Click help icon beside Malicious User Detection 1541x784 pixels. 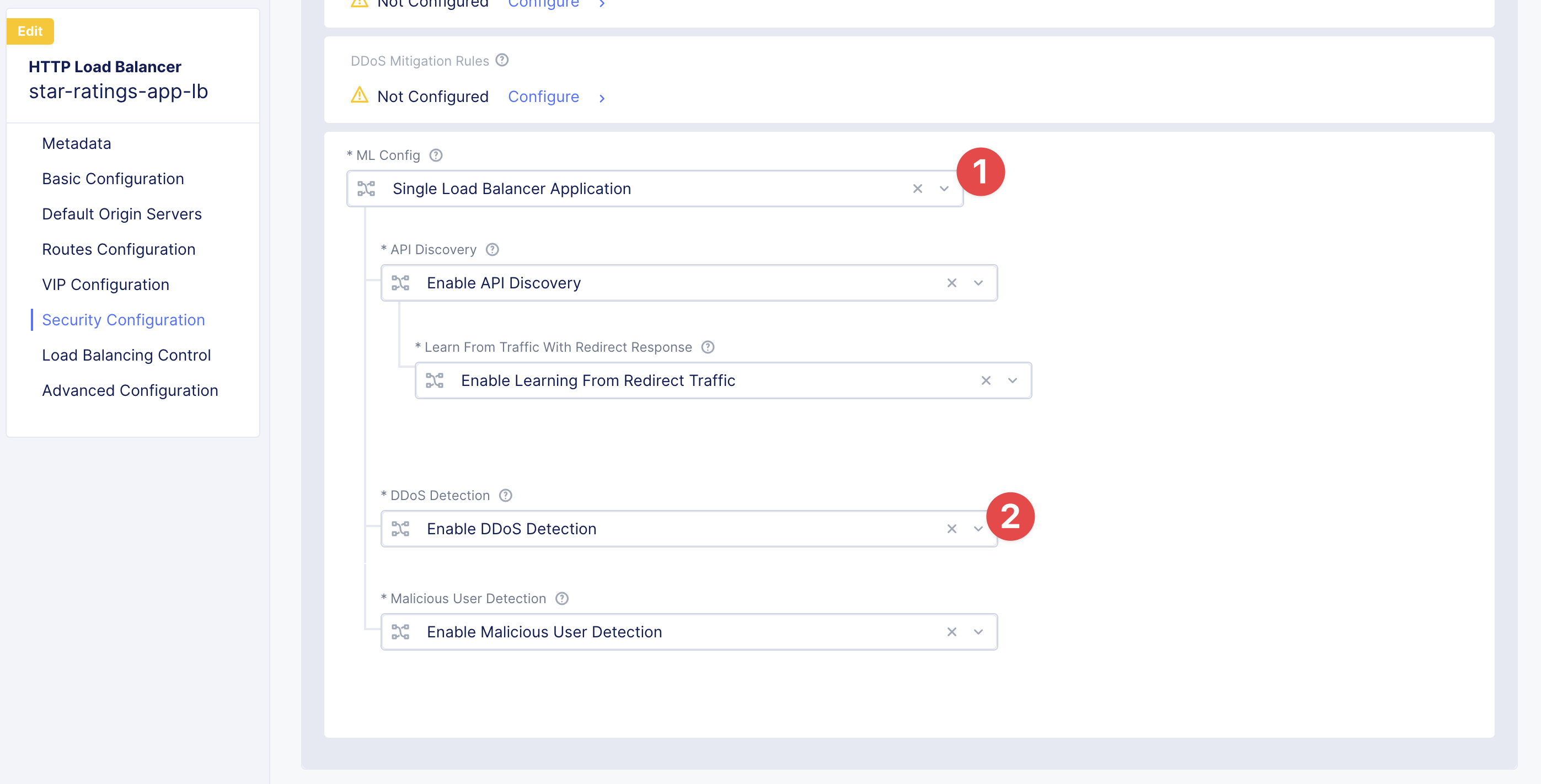561,599
